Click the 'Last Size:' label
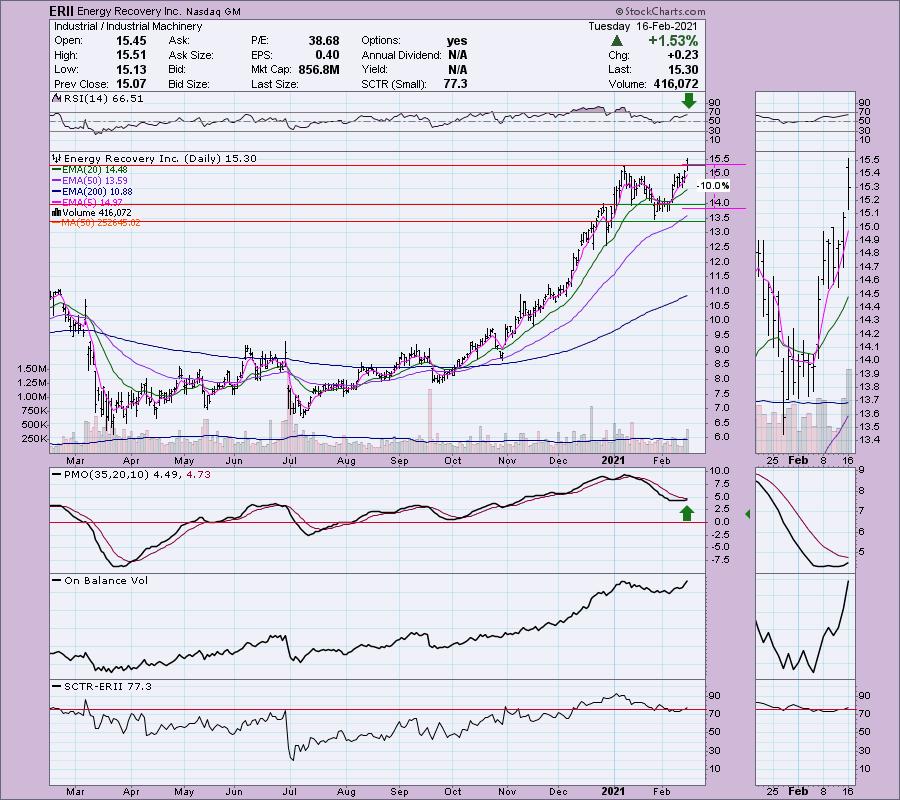 point(274,84)
